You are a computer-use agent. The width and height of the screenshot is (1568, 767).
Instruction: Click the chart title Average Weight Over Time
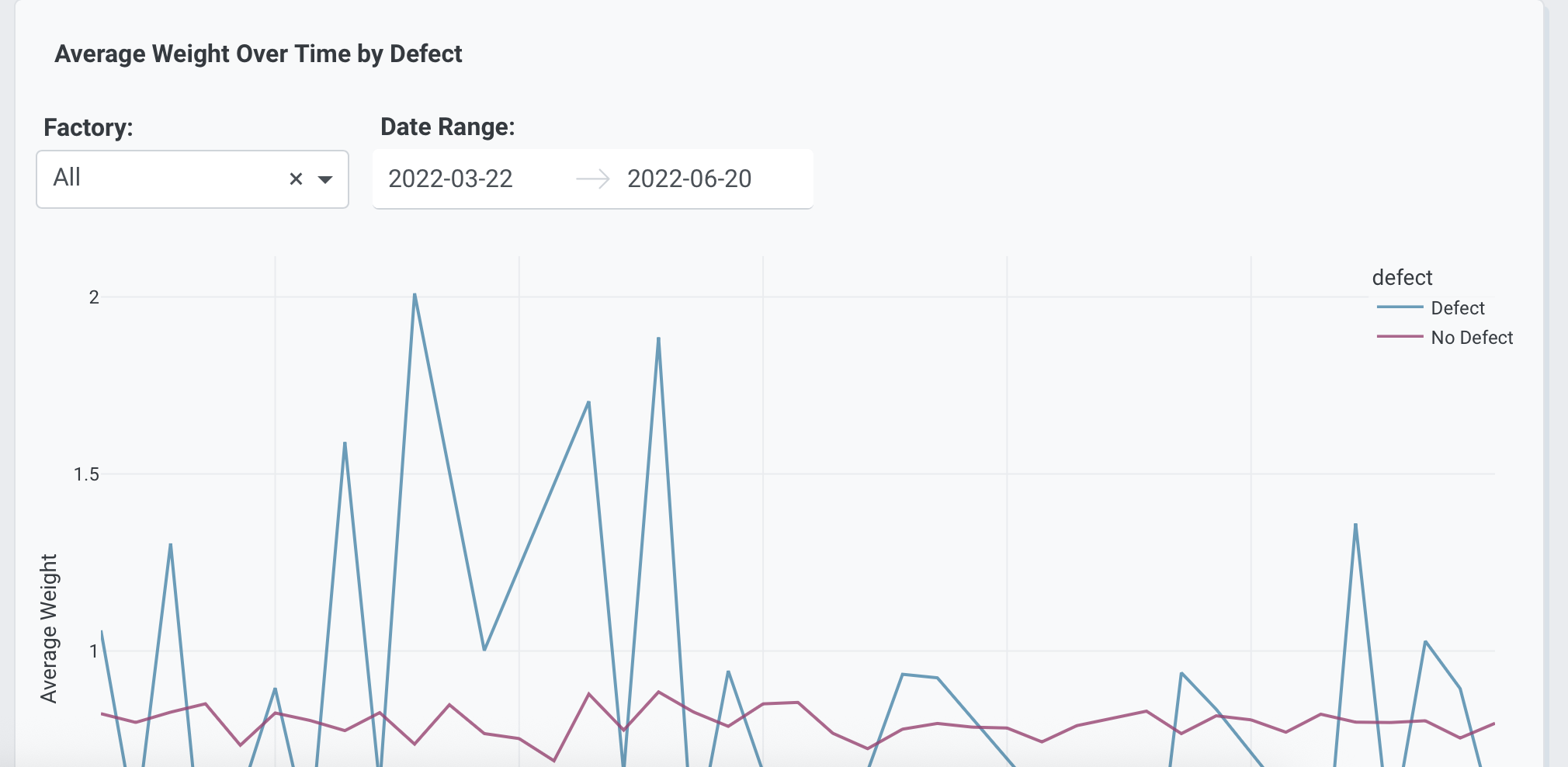258,54
